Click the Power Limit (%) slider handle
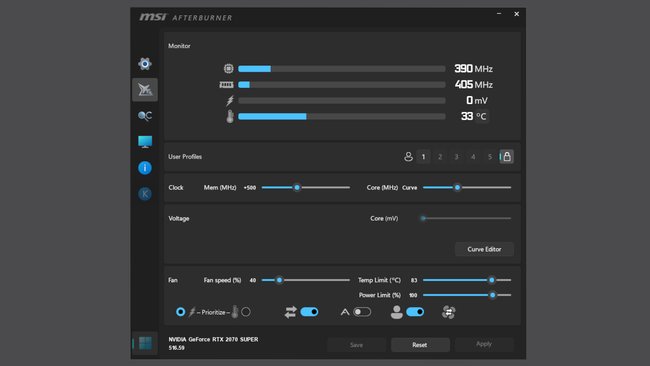Screen dimensions: 650x366 tap(492, 295)
